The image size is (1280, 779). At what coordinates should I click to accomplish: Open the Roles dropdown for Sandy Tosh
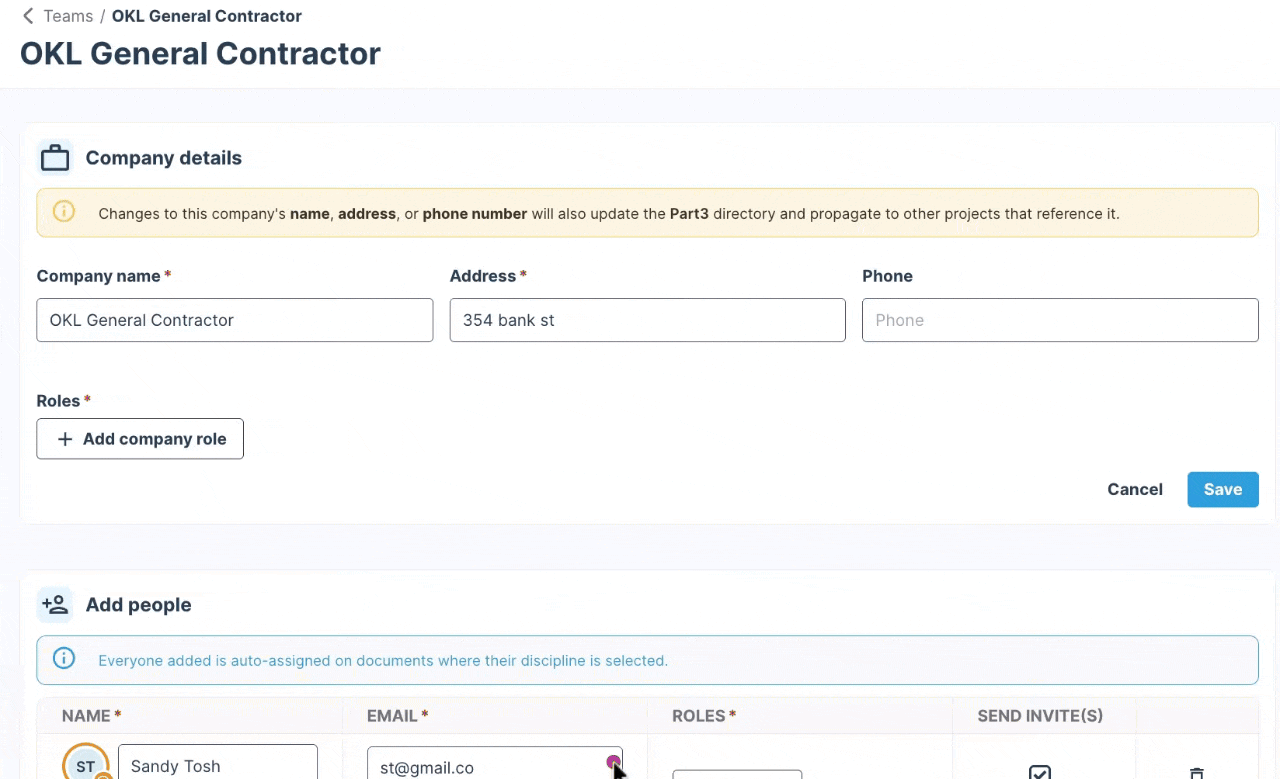pyautogui.click(x=737, y=774)
